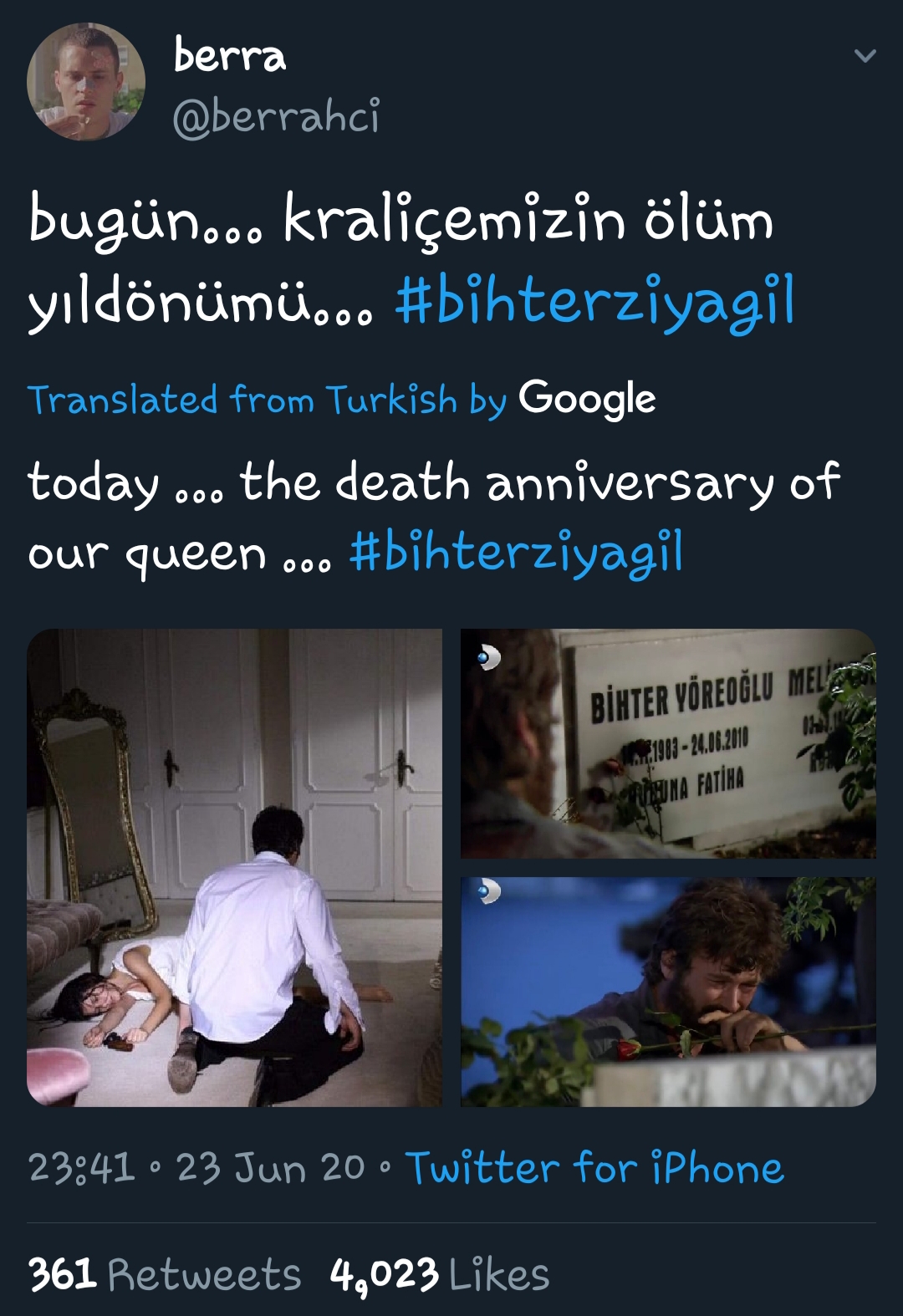Open the Twitter for iPhone source link

point(594,1167)
